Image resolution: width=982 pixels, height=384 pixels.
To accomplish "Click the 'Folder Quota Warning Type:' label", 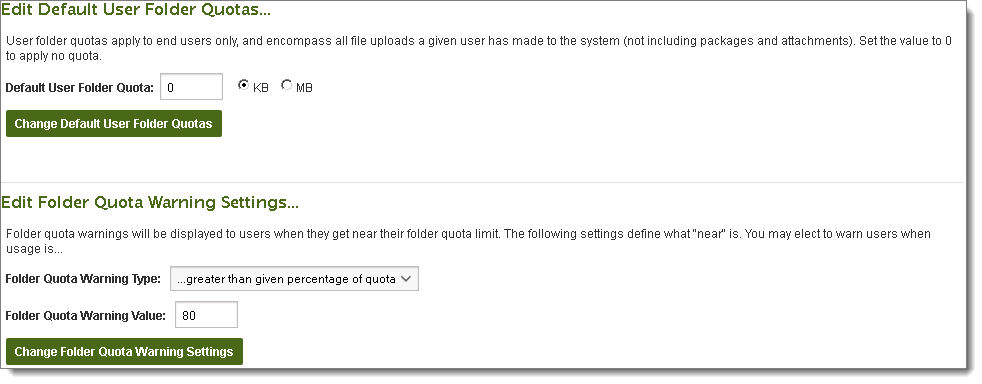I will point(83,279).
